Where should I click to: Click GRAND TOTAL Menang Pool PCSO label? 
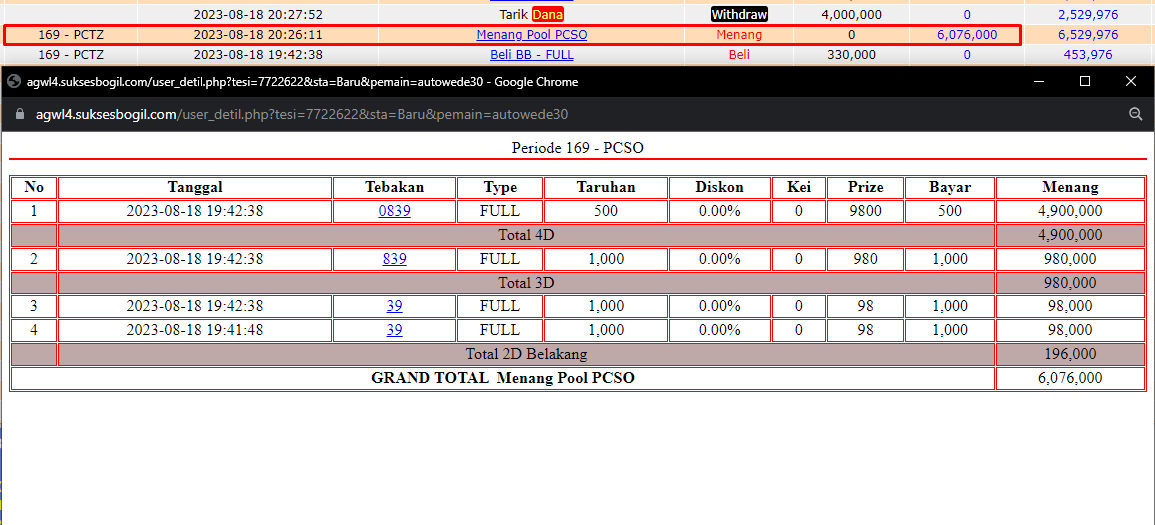[503, 378]
